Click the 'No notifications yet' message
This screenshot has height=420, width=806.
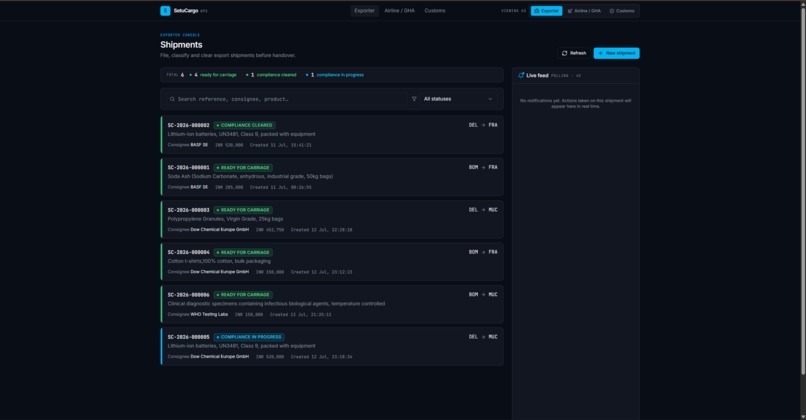[576, 103]
